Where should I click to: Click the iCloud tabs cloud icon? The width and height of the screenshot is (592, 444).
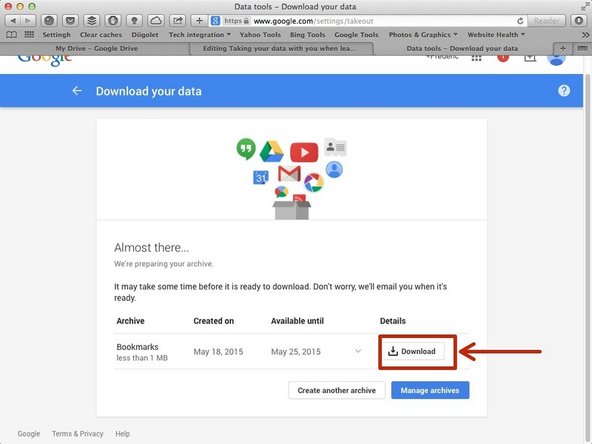pos(156,21)
